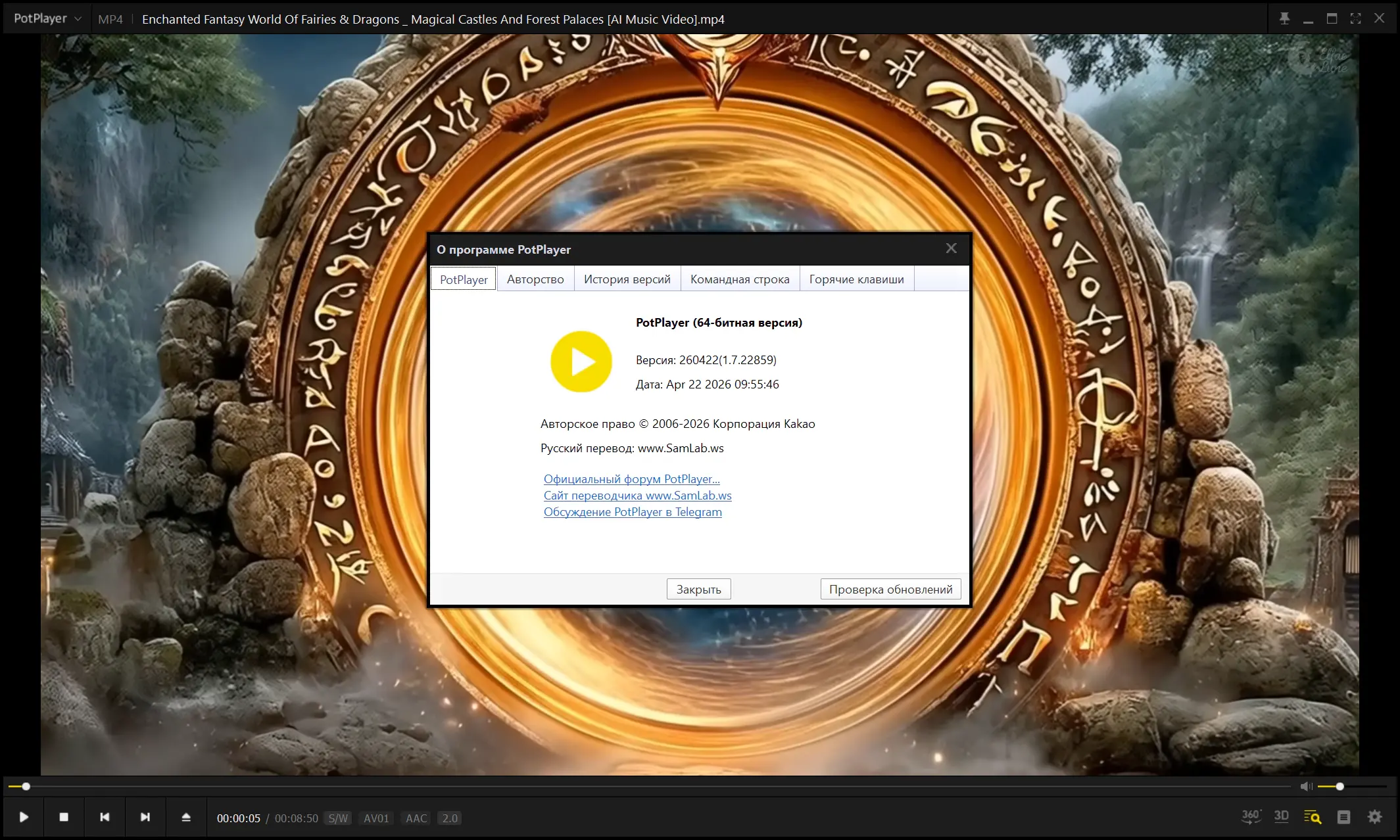The image size is (1400, 840).
Task: Open the playlist search icon
Action: (1312, 817)
